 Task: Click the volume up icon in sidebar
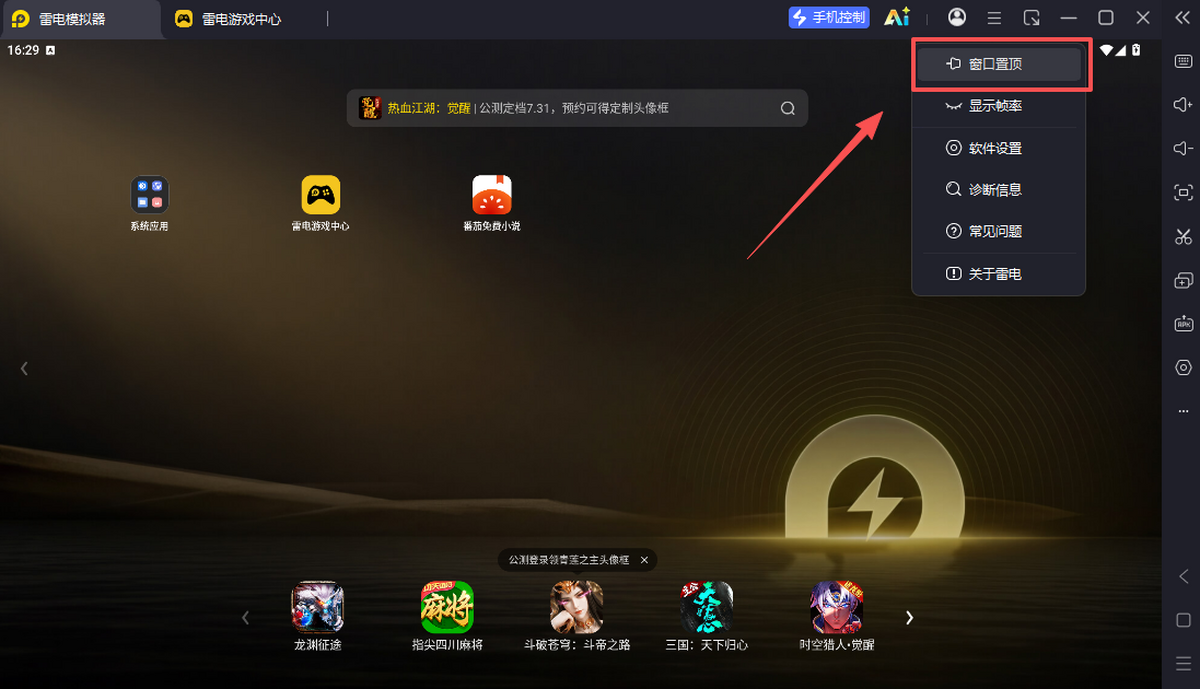coord(1183,105)
